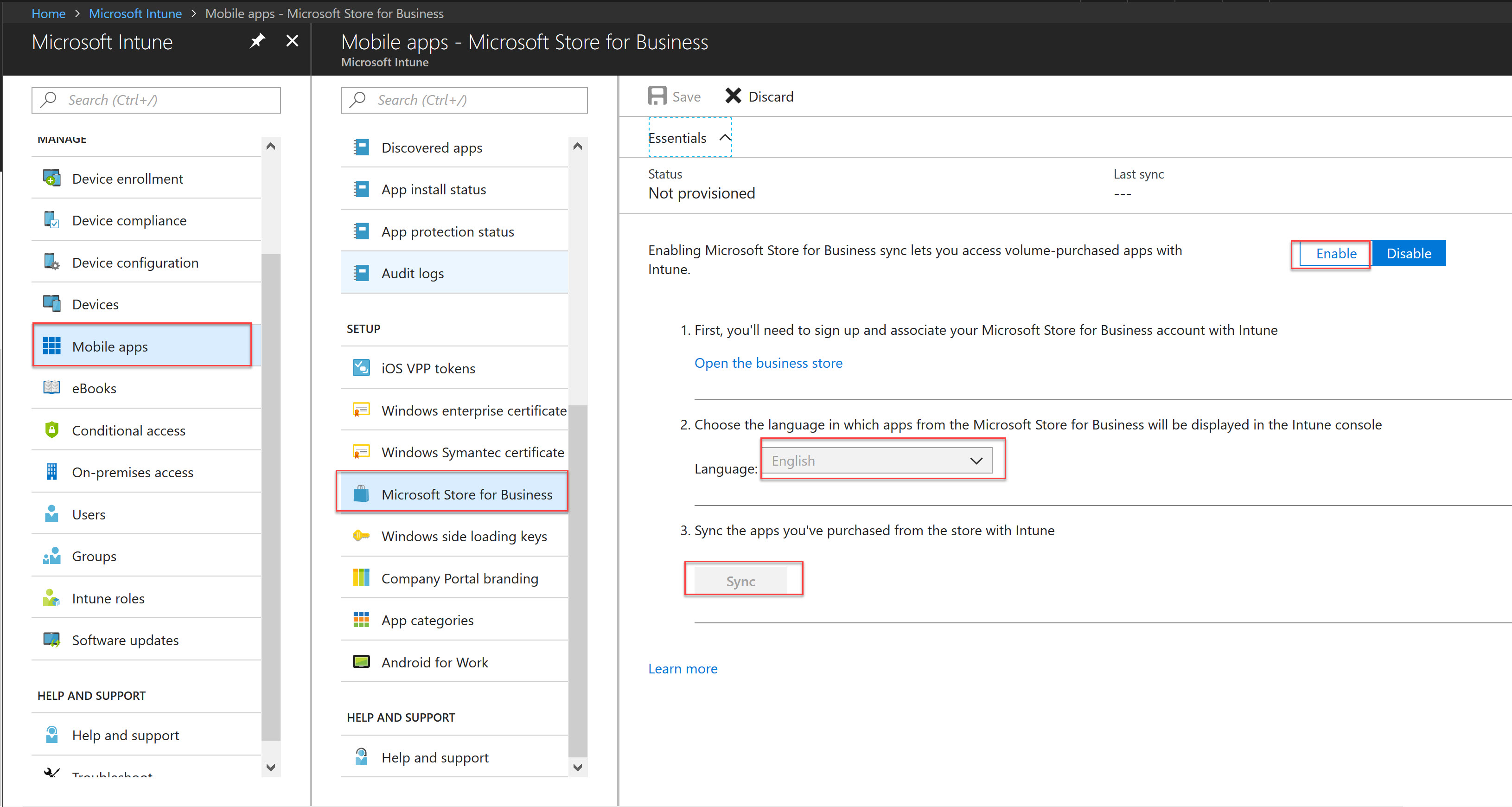
Task: Click the Conditional access shield icon
Action: (51, 430)
